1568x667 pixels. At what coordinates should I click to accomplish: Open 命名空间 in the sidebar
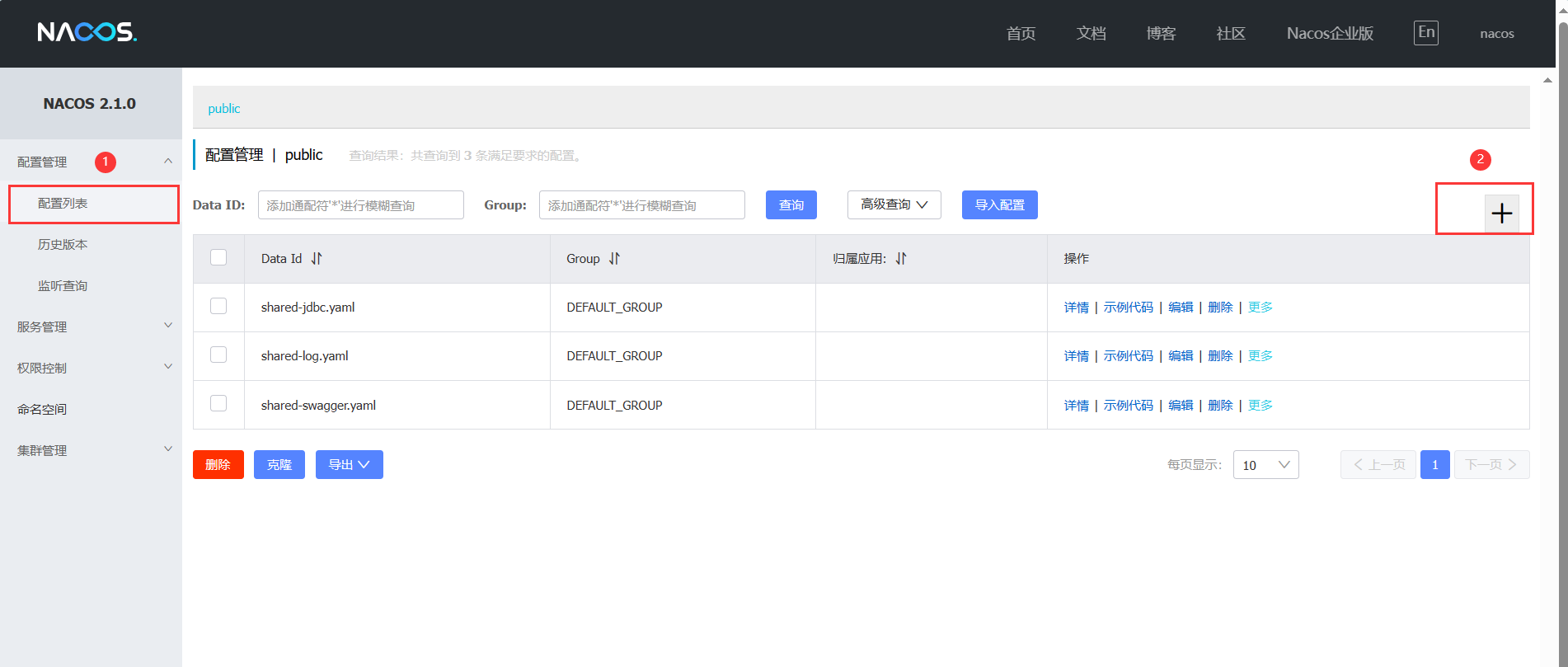tap(42, 410)
